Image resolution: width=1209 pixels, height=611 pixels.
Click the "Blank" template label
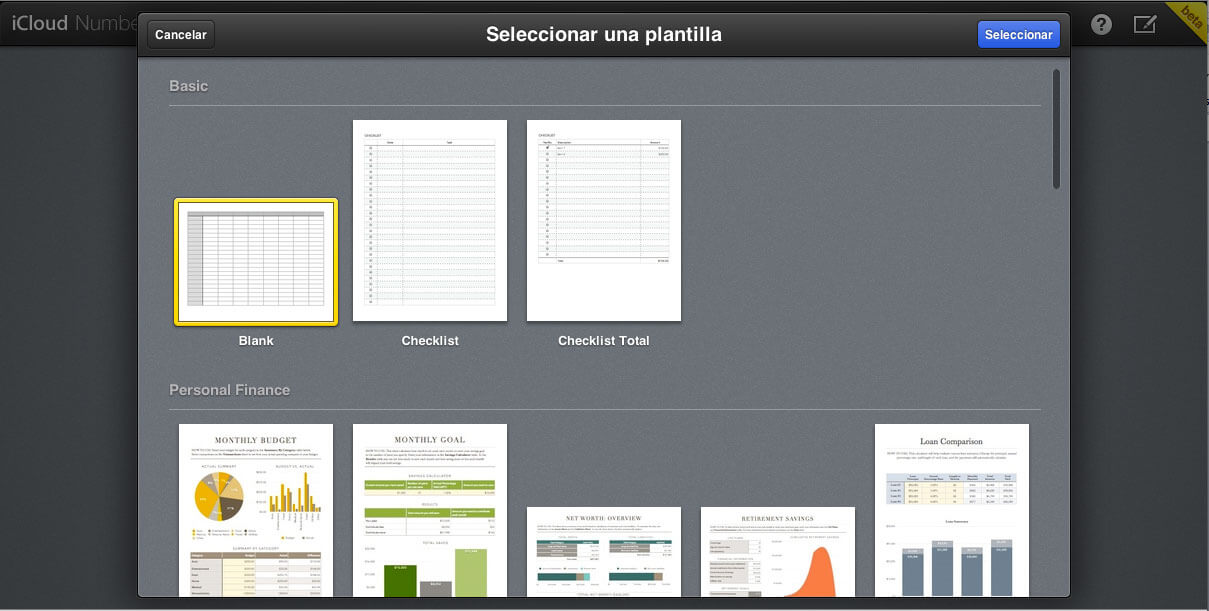[256, 341]
